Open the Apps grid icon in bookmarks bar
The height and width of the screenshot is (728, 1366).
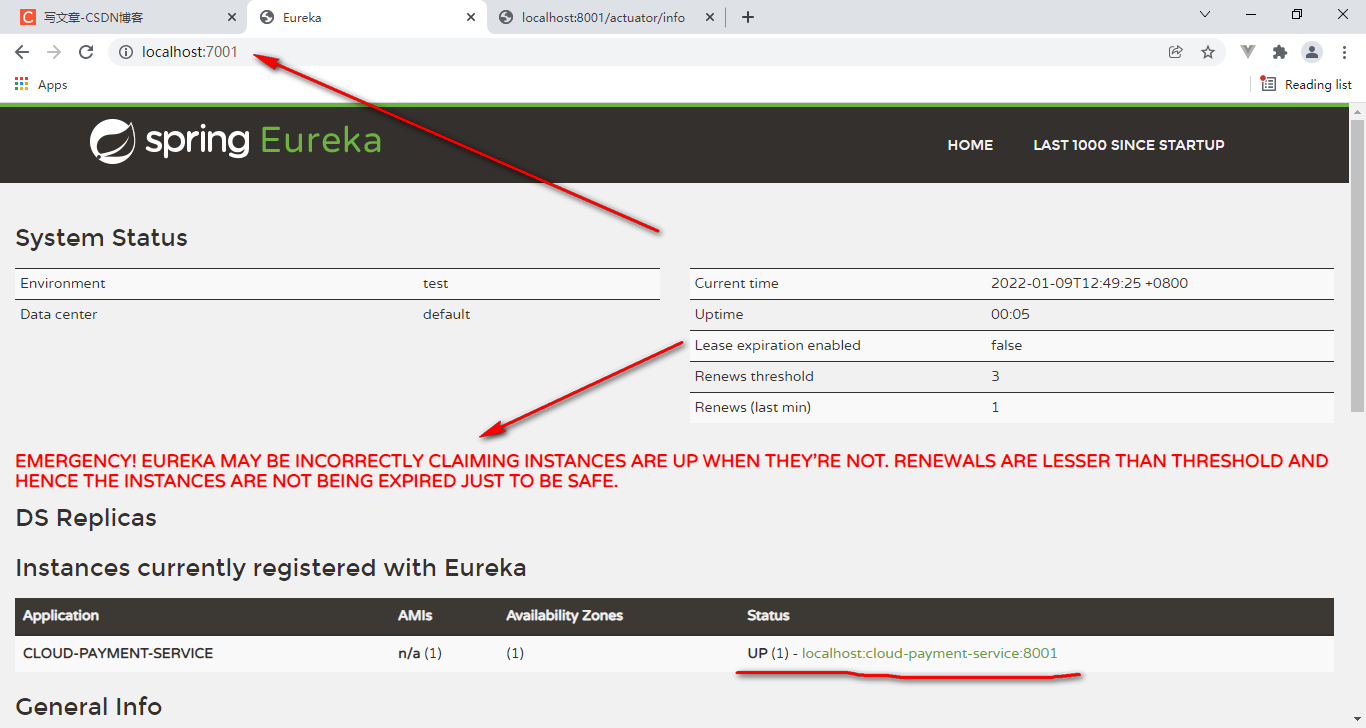pos(22,84)
